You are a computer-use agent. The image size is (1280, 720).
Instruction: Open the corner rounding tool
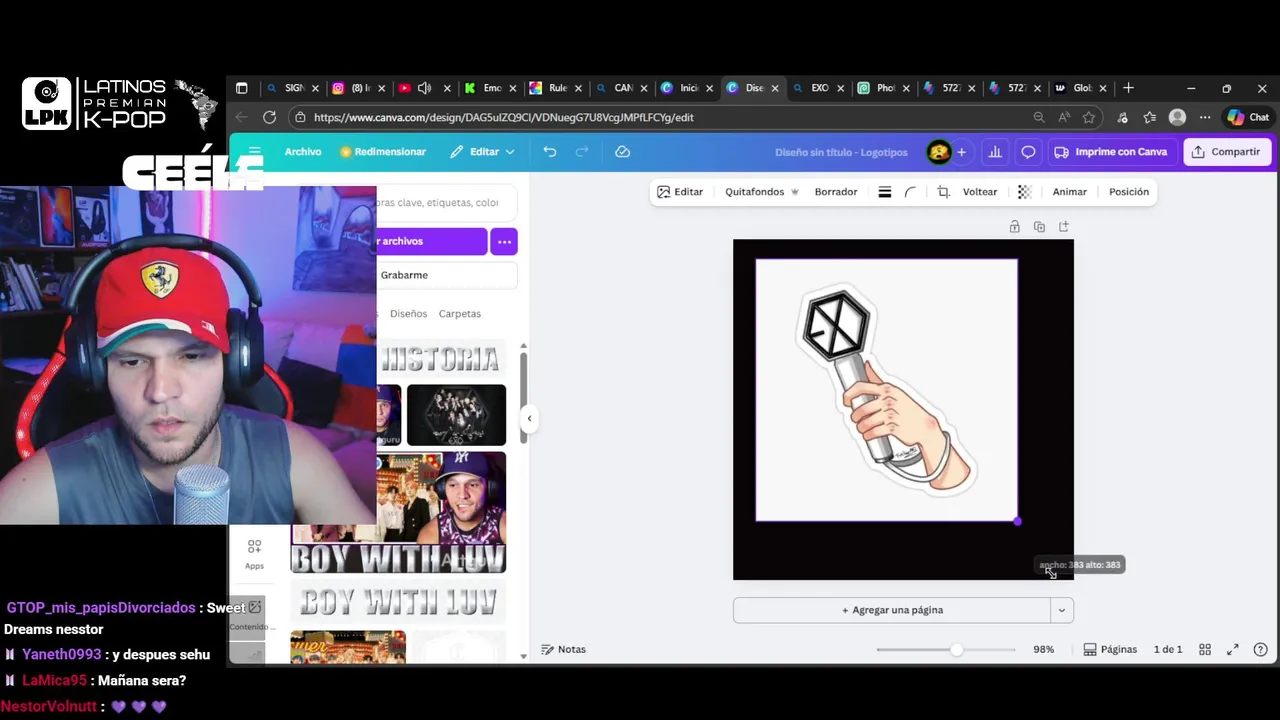(910, 192)
